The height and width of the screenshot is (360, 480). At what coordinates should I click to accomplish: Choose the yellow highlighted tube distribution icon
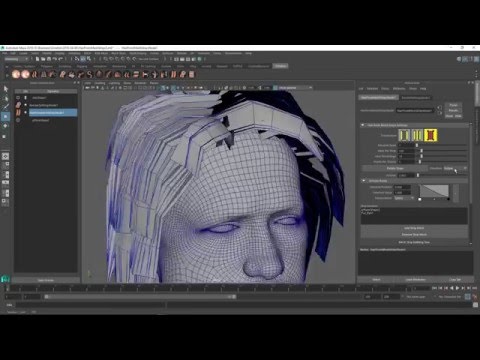coord(431,135)
